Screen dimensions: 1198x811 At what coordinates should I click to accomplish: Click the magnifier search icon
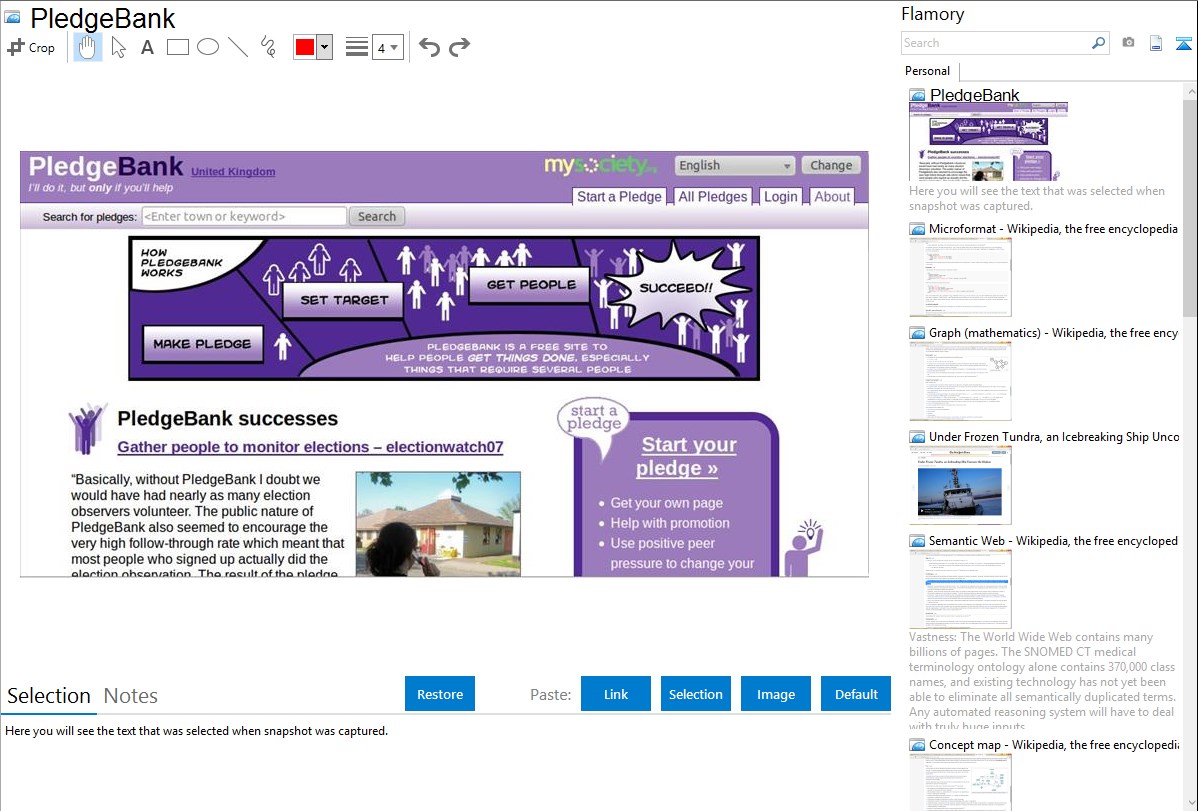(x=1099, y=43)
